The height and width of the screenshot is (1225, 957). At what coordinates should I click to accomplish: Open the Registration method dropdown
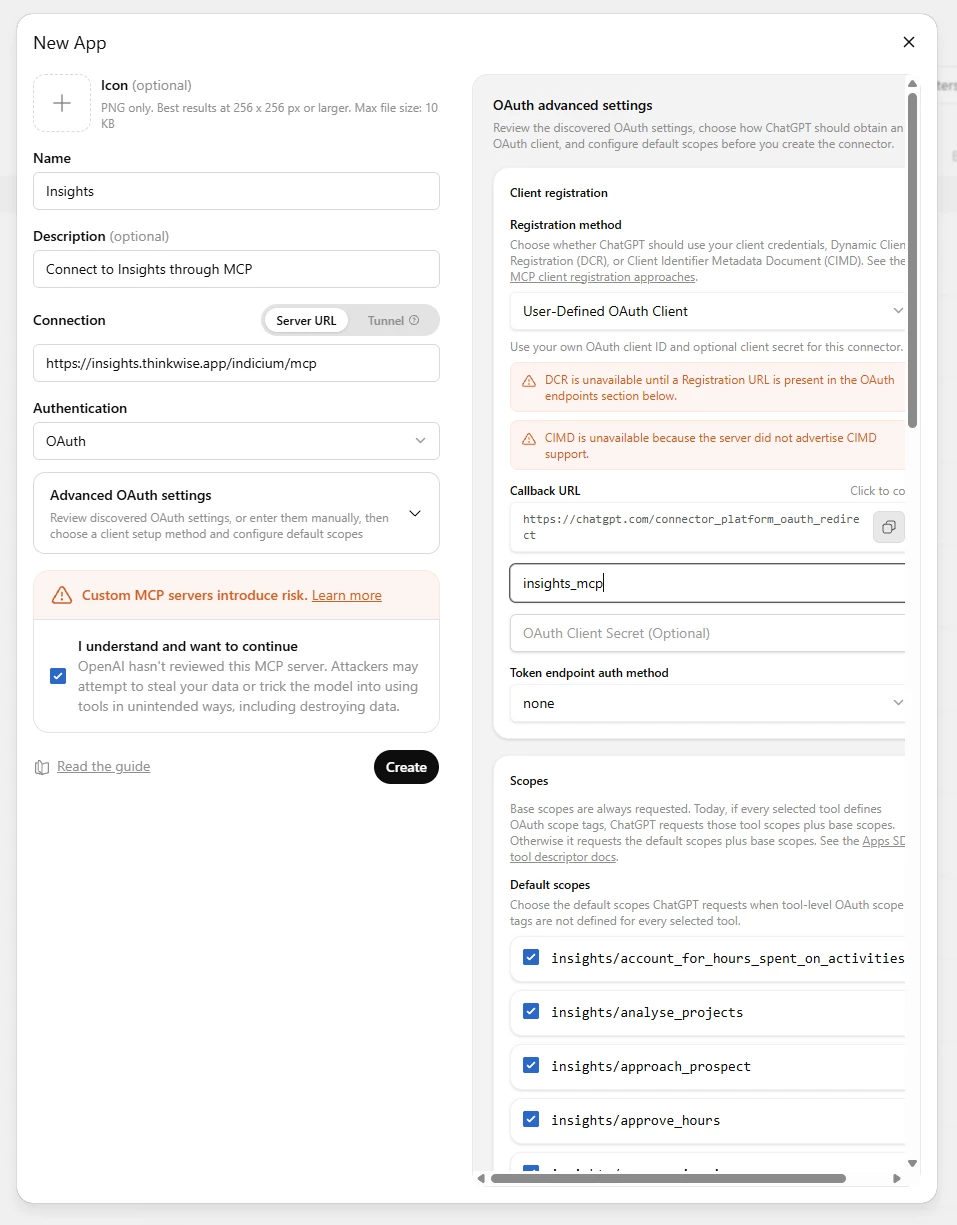coord(708,311)
